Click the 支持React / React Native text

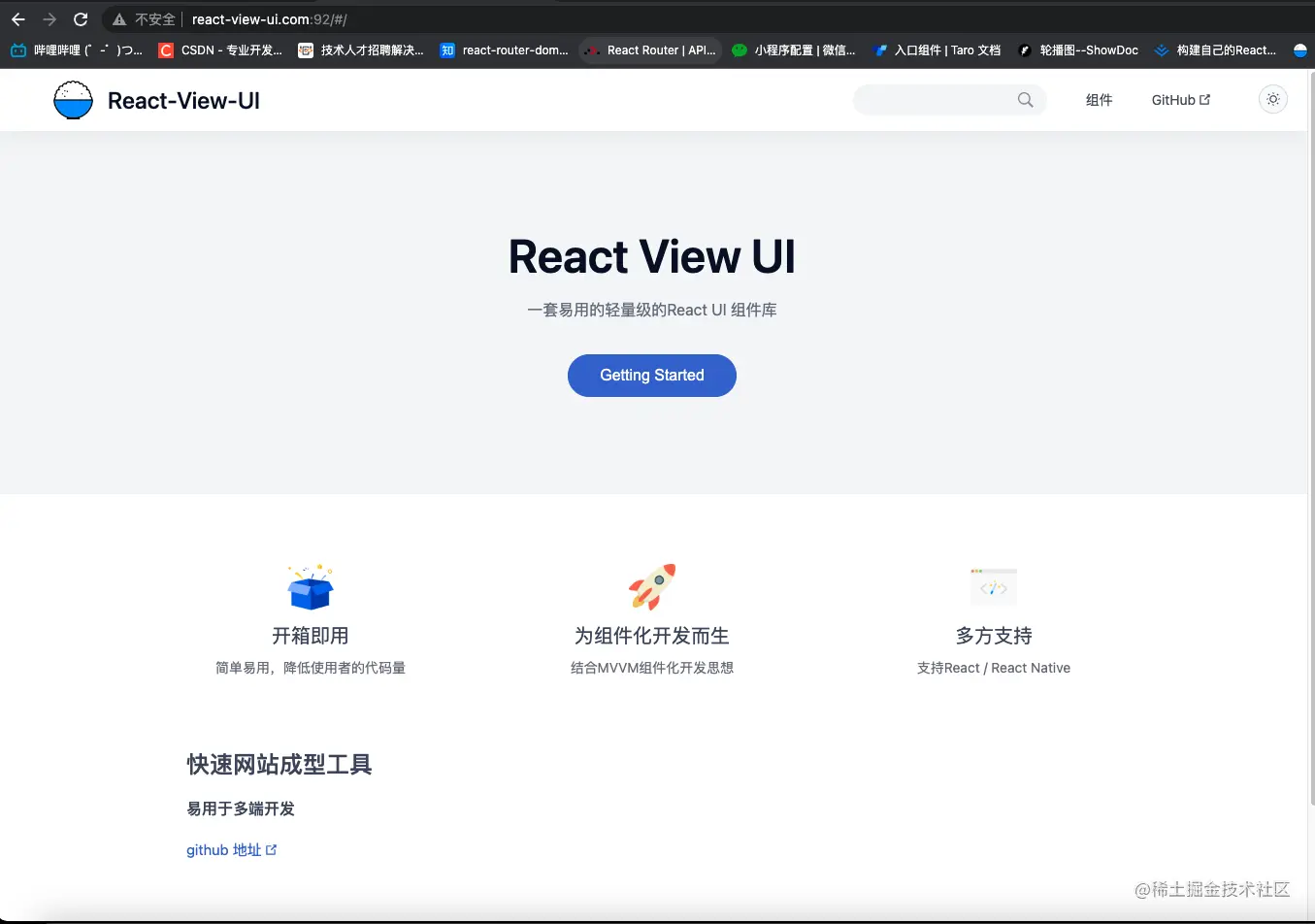tap(994, 668)
